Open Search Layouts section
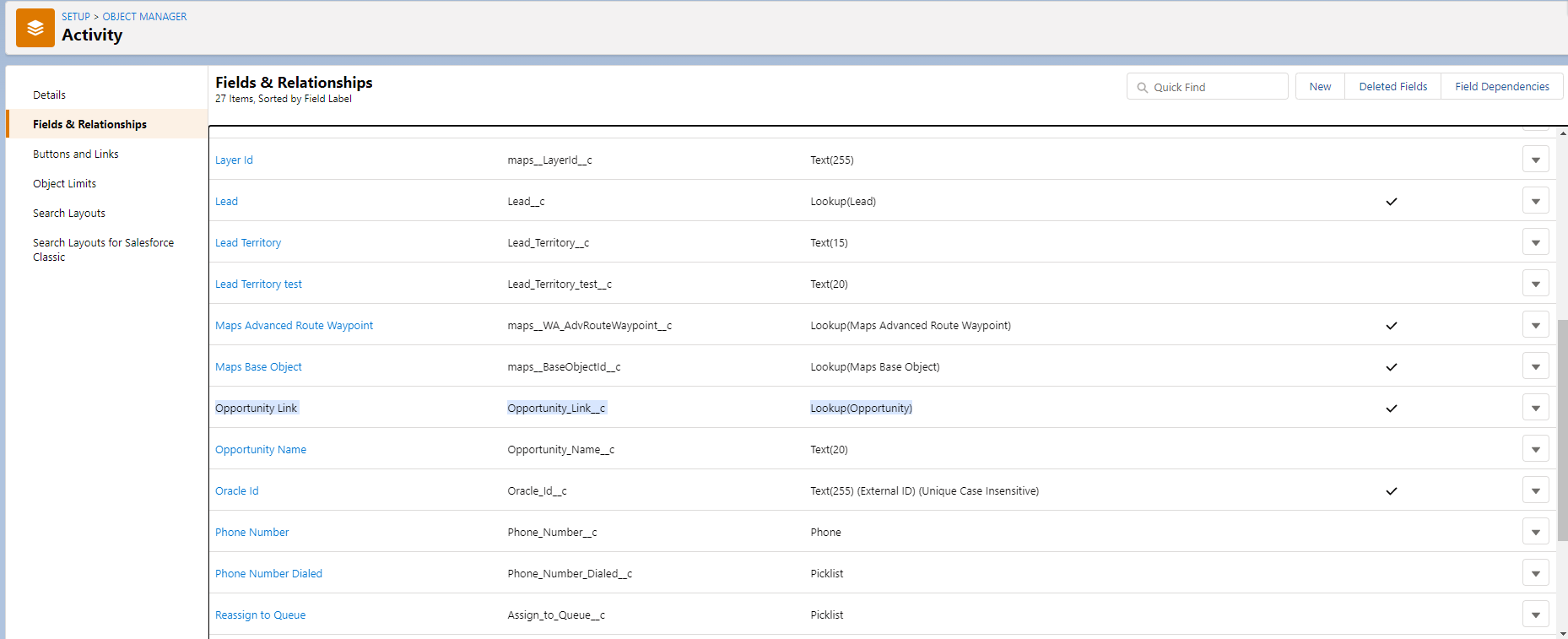Image resolution: width=1568 pixels, height=639 pixels. point(69,213)
